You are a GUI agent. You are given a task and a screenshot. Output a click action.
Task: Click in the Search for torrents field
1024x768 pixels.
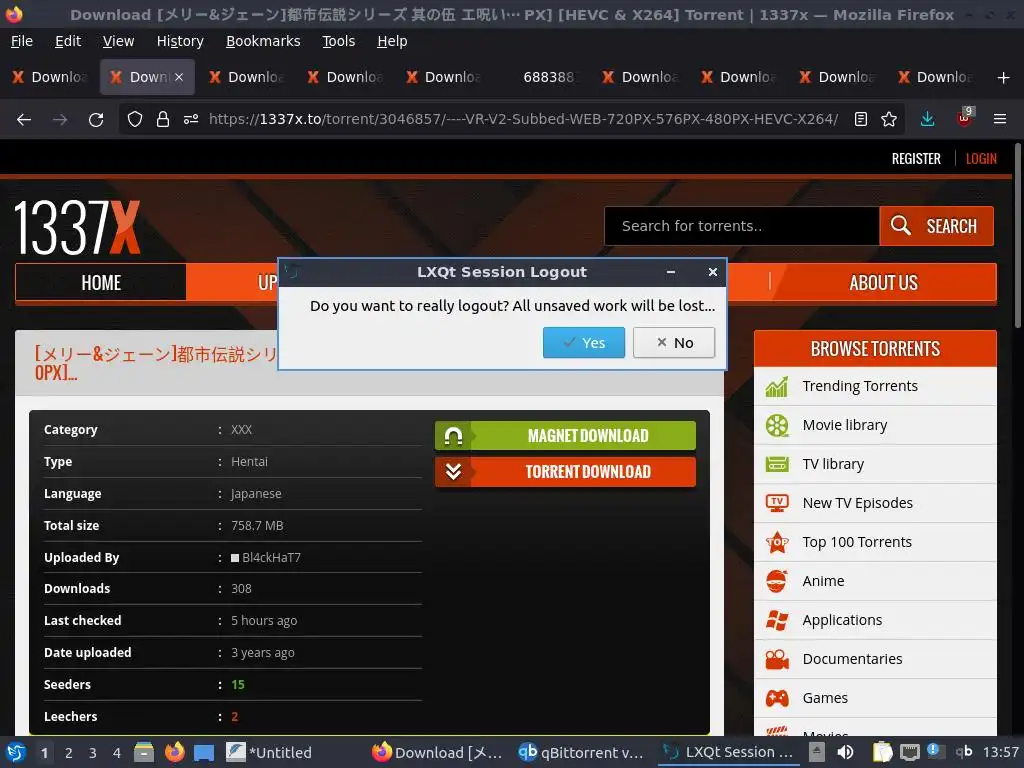click(742, 226)
